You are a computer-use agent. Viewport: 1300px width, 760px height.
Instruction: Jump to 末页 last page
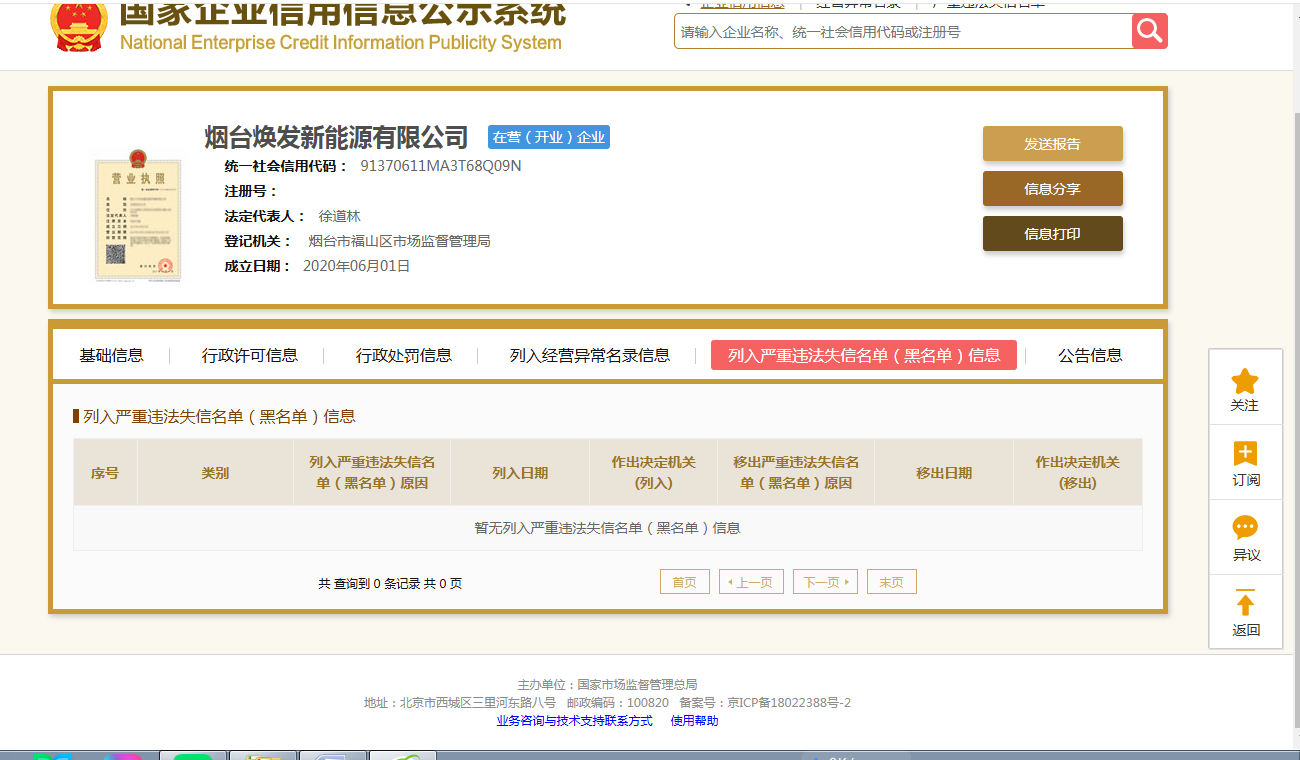(892, 582)
